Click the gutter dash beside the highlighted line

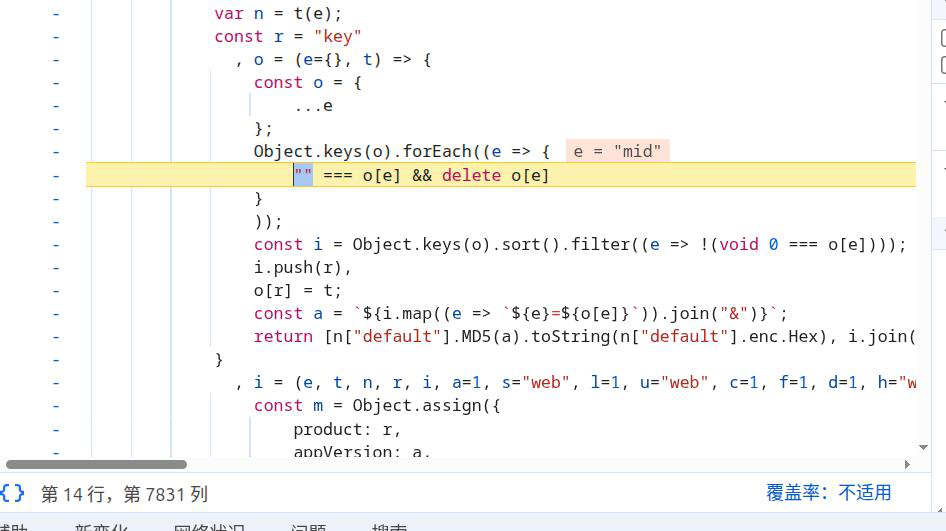point(56,176)
